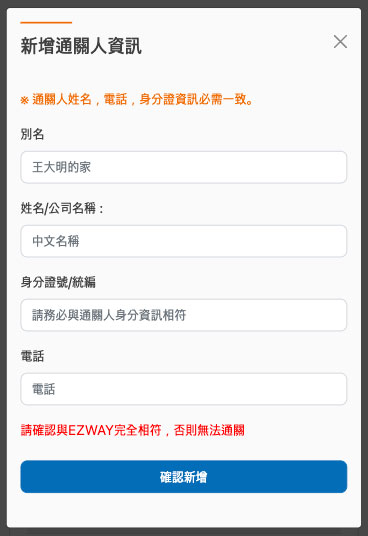Click the 姓名/公司名稱 label text
The width and height of the screenshot is (368, 536).
coord(62,208)
